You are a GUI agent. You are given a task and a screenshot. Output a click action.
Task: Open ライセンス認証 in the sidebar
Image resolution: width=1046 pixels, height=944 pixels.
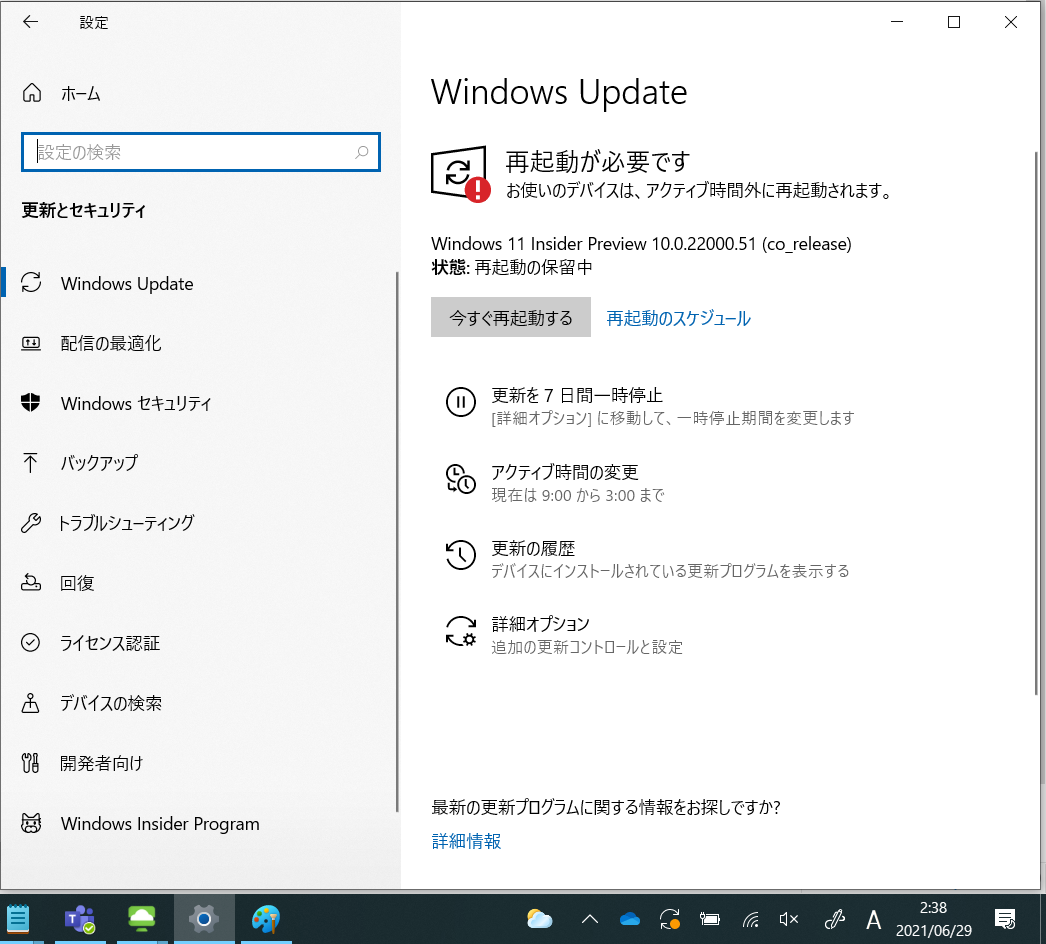click(x=110, y=643)
